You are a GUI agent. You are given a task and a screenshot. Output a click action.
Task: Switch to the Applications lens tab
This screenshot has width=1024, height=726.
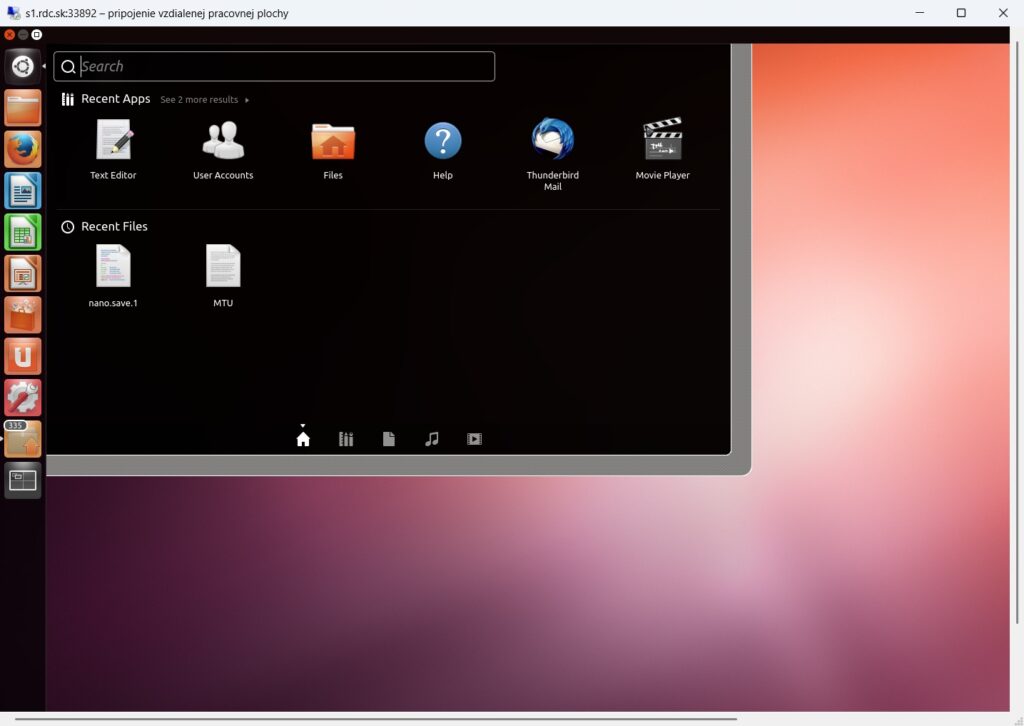click(x=346, y=439)
